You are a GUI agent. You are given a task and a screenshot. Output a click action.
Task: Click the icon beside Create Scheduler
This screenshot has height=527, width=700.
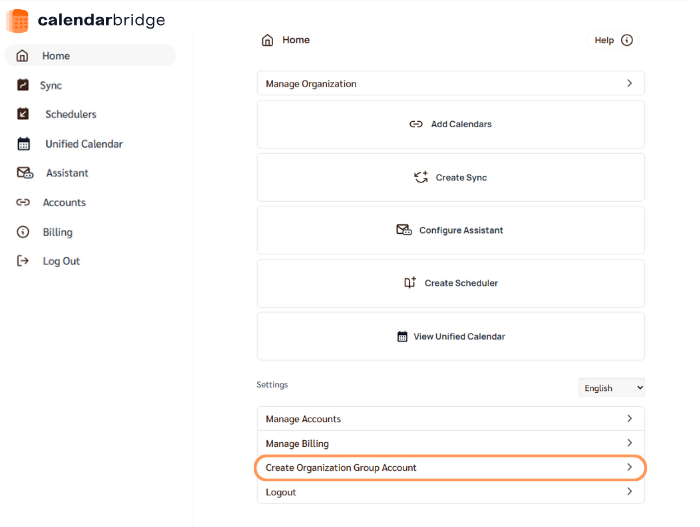click(410, 283)
